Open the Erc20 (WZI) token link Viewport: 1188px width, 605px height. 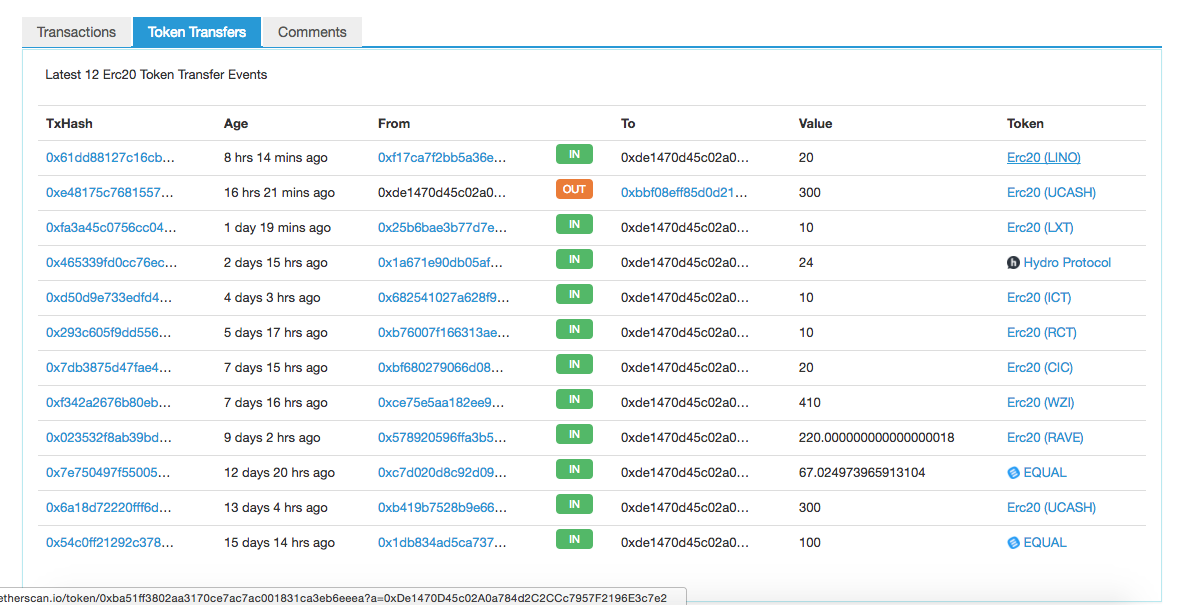[1039, 403]
